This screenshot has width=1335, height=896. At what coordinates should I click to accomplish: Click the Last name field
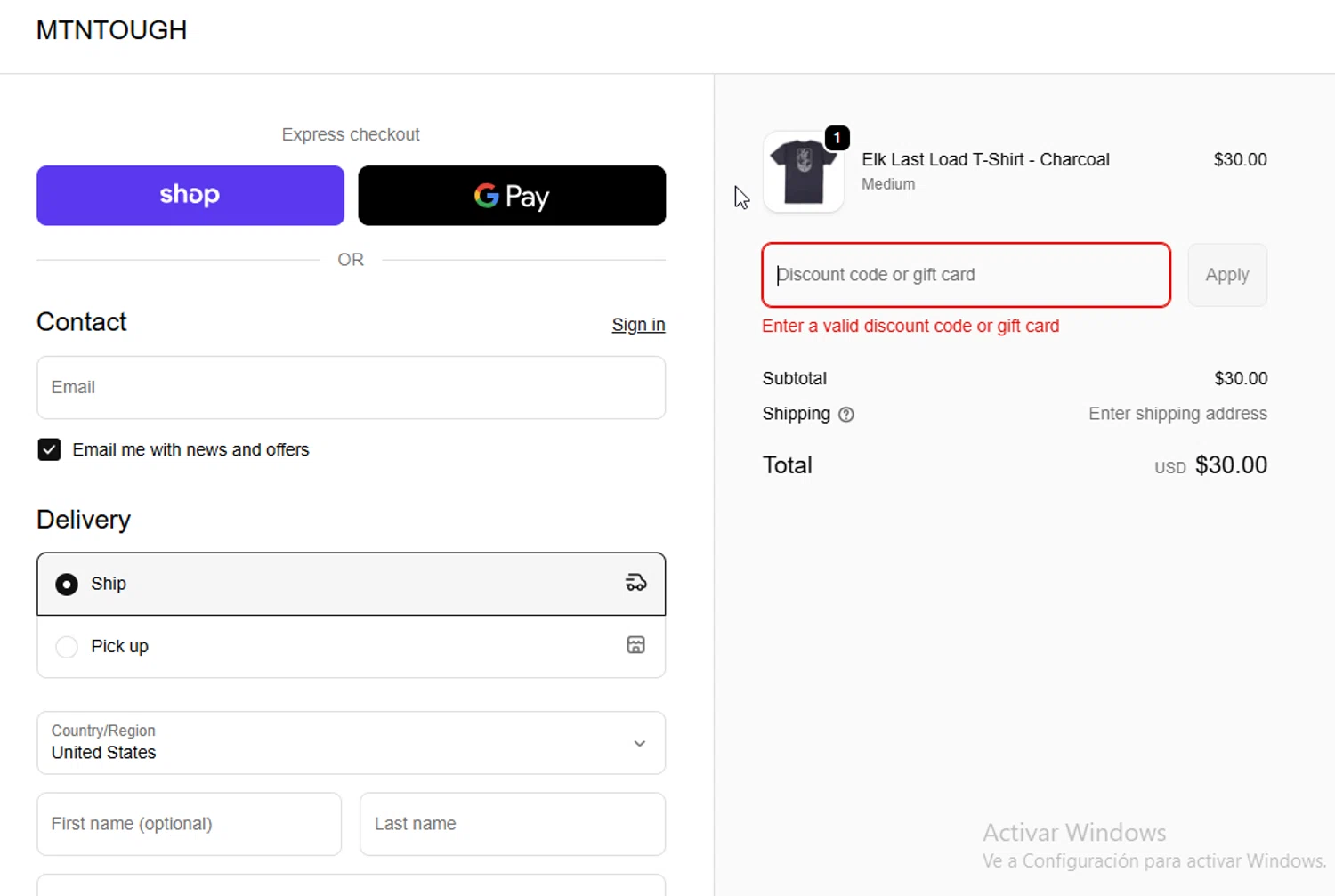[512, 824]
